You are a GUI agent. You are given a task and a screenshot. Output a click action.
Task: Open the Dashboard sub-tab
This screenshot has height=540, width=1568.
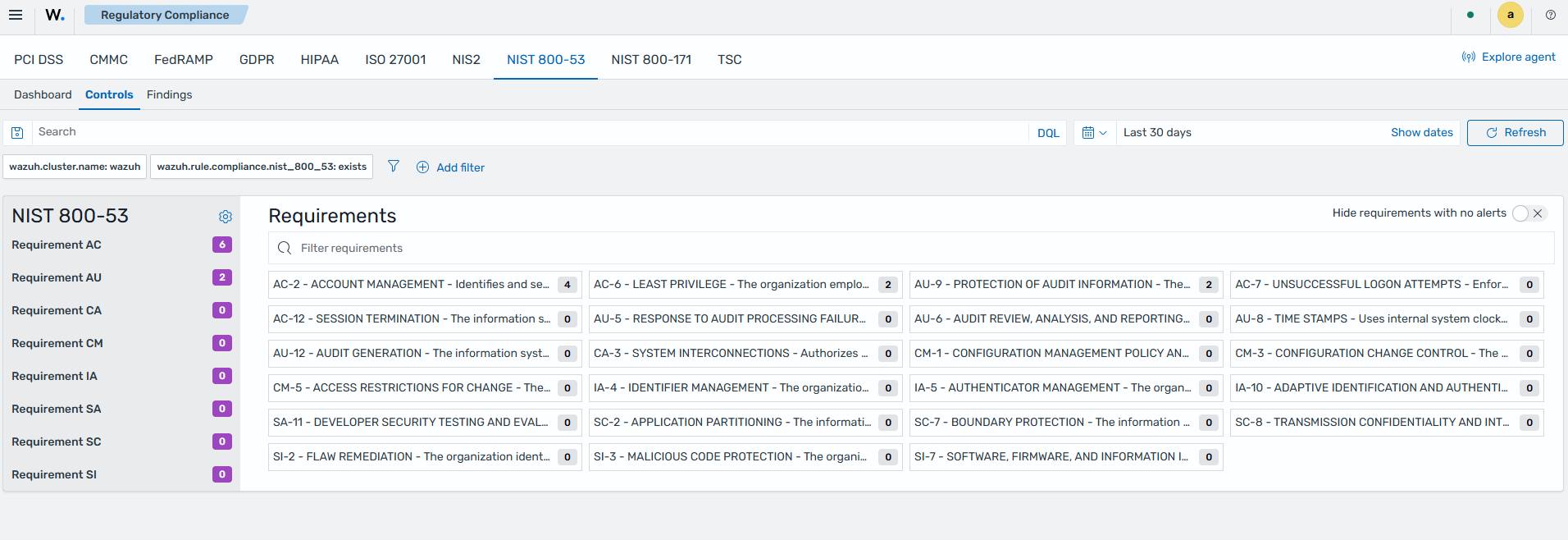(43, 94)
